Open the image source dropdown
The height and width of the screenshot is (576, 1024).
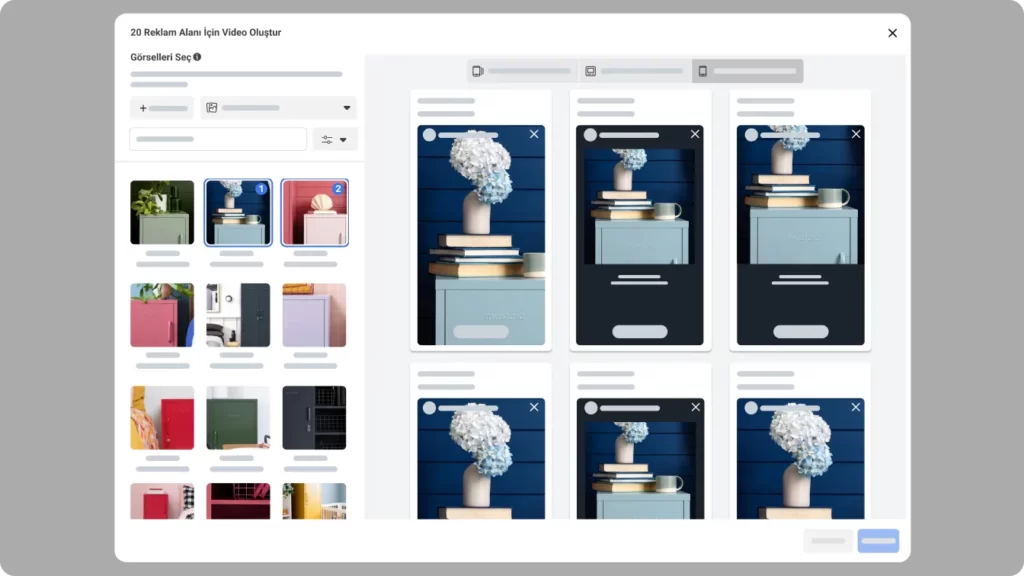coord(279,108)
